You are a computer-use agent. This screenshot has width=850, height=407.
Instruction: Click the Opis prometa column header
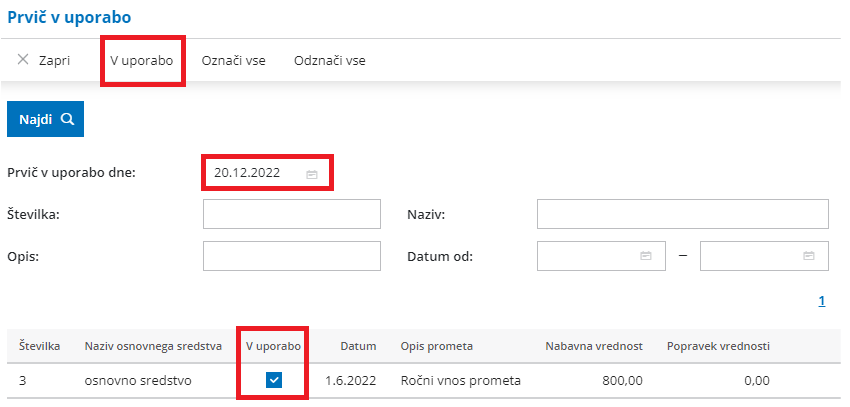coord(437,346)
